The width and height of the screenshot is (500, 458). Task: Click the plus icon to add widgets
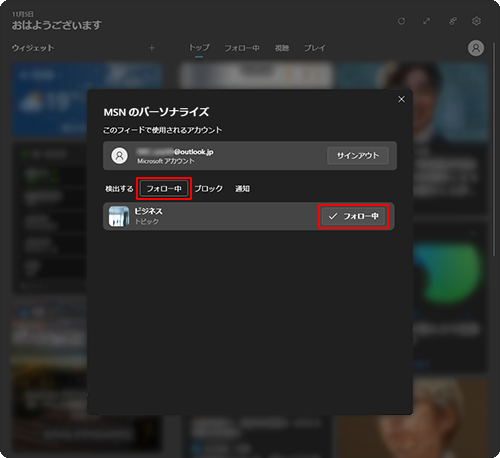152,48
